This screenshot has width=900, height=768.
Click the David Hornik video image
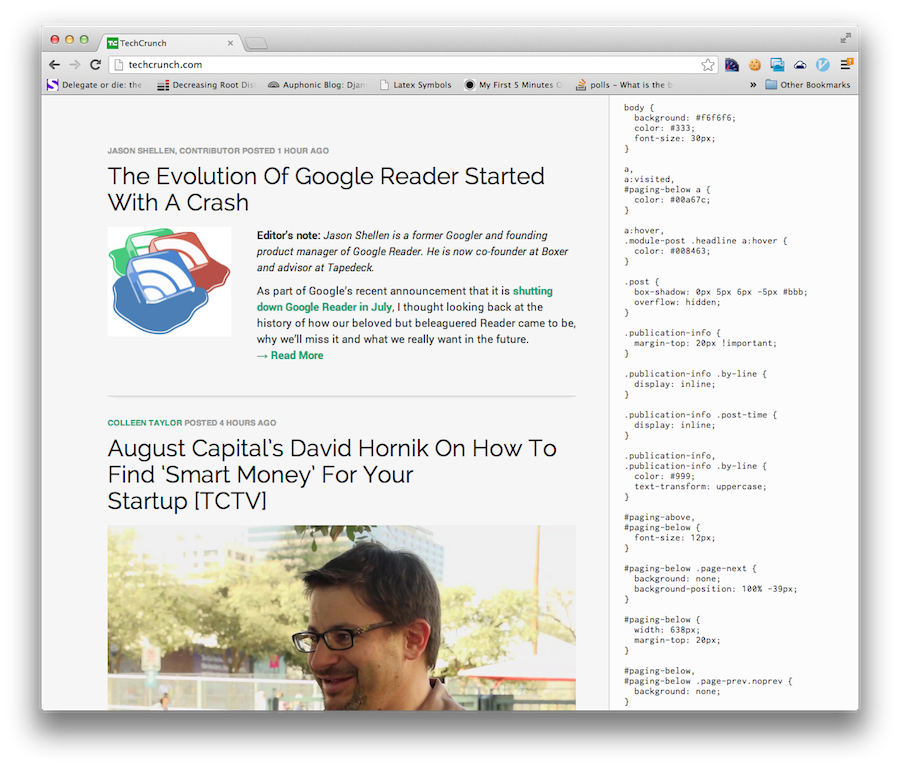coord(342,618)
